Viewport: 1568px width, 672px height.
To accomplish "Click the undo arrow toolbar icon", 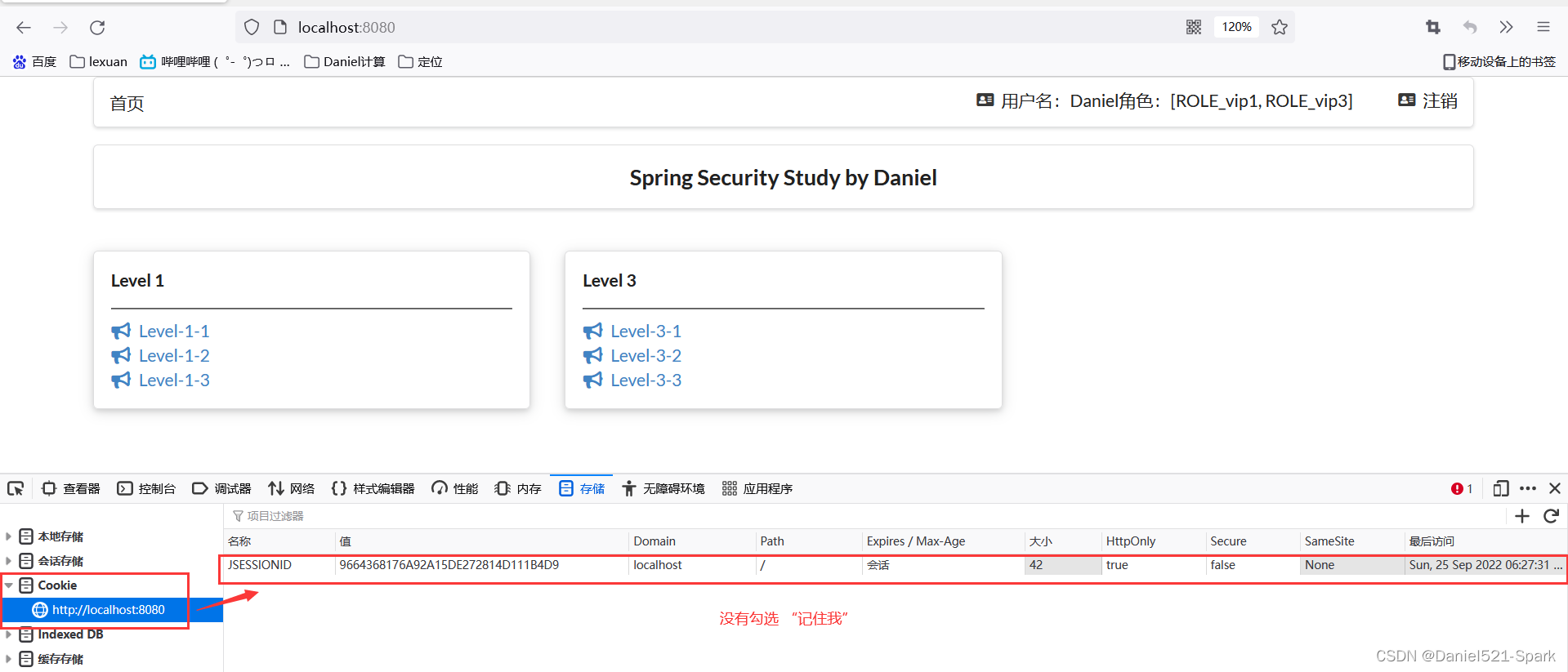I will click(1470, 27).
